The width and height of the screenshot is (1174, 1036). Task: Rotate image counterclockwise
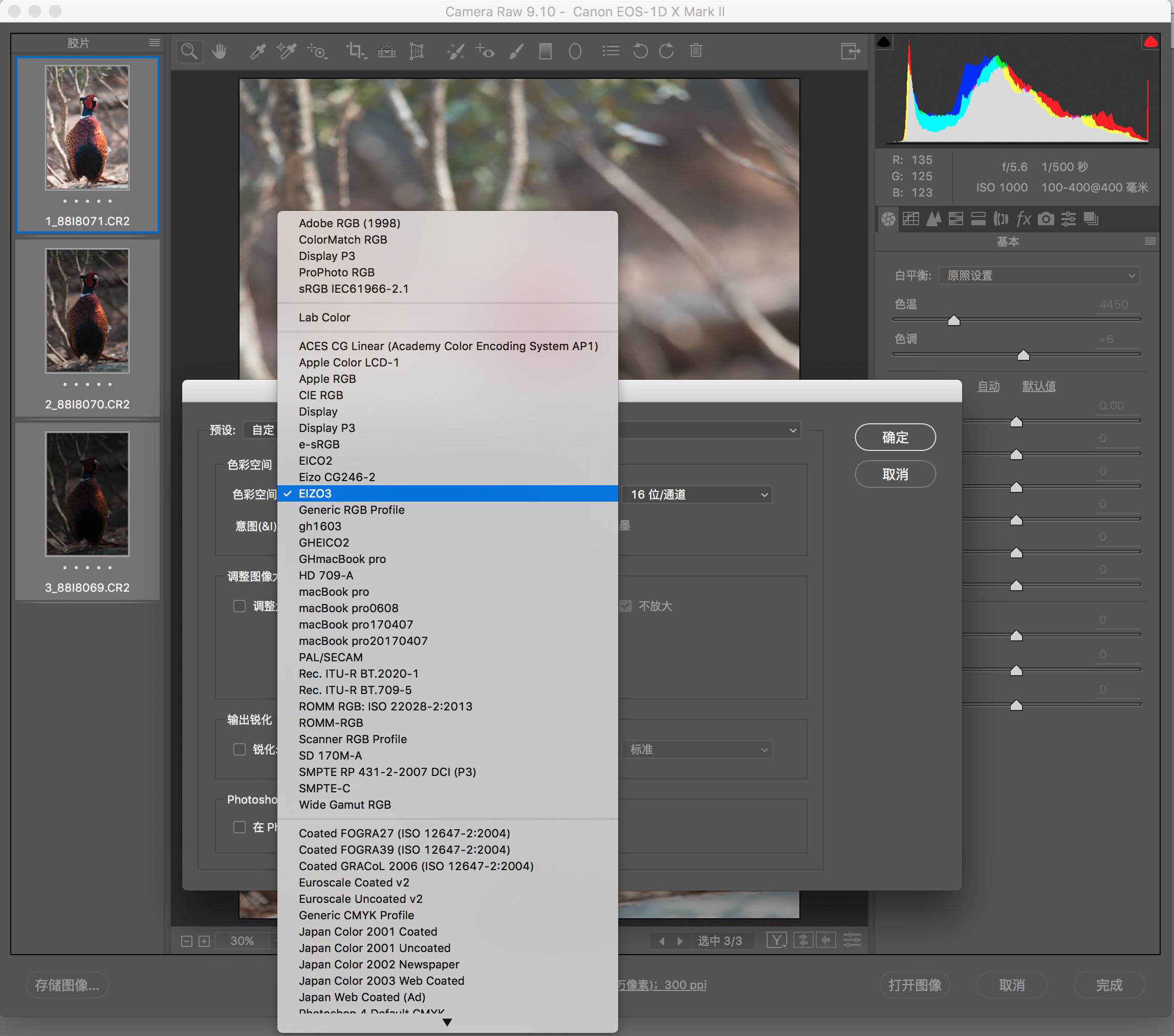640,51
